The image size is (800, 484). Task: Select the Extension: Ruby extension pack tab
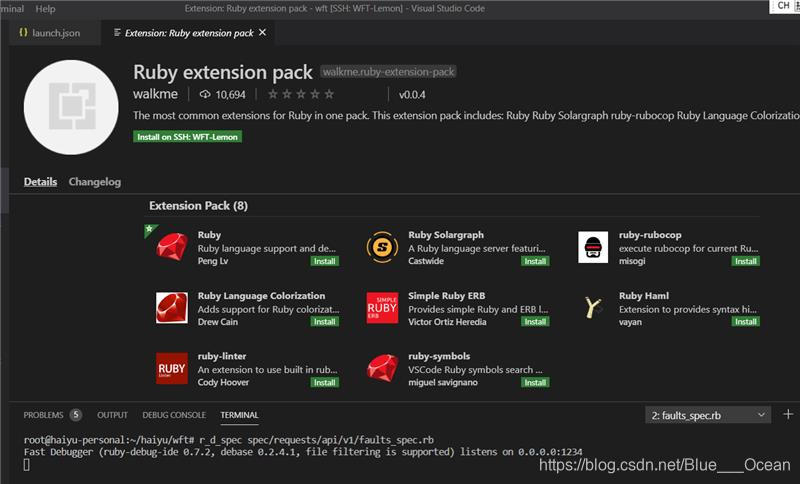188,33
